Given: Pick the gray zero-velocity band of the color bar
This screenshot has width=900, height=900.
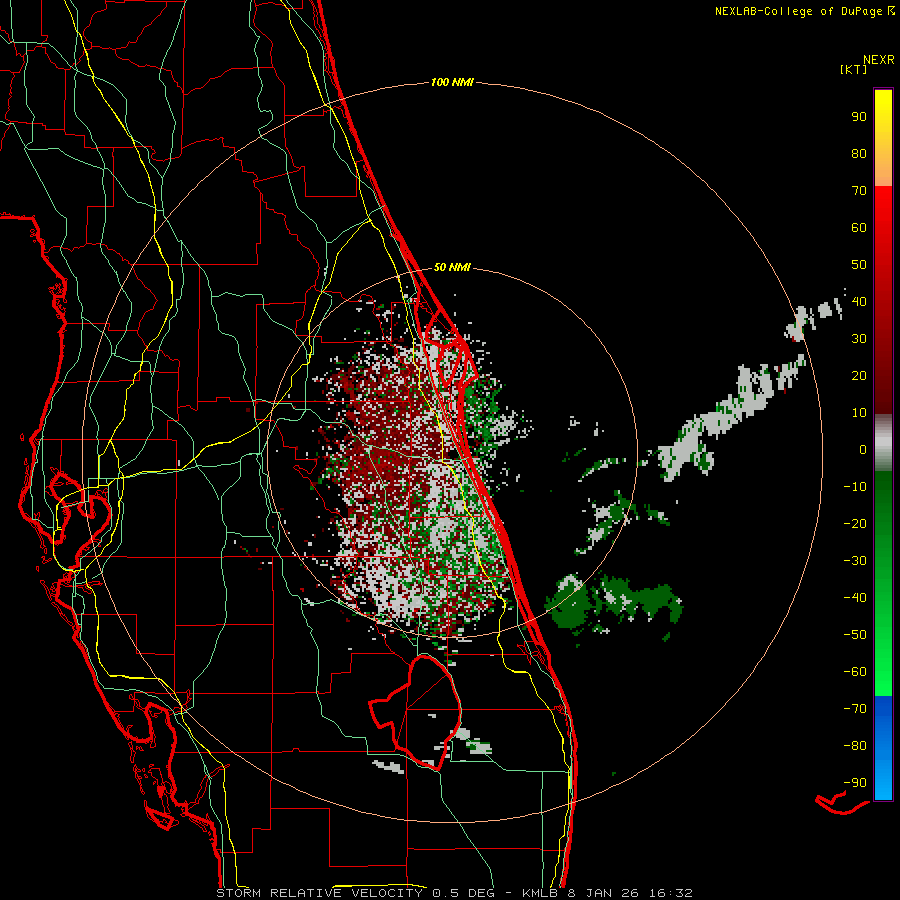Looking at the screenshot, I should point(883,443).
